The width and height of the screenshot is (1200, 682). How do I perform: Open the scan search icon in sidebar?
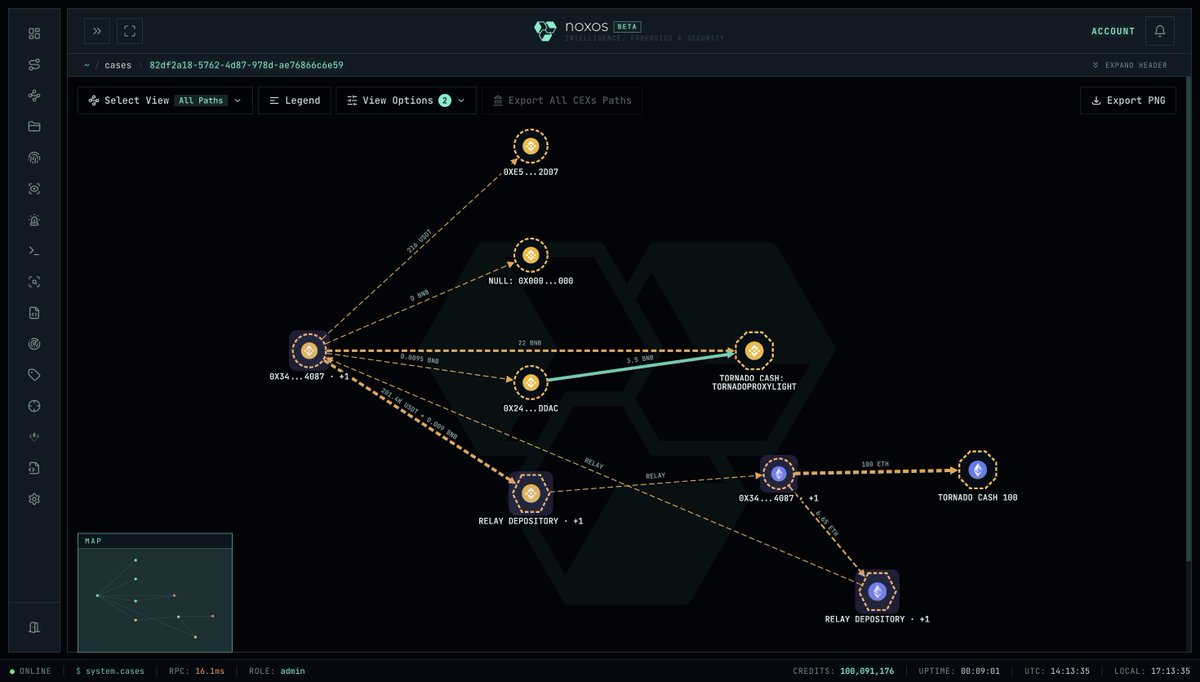point(34,282)
